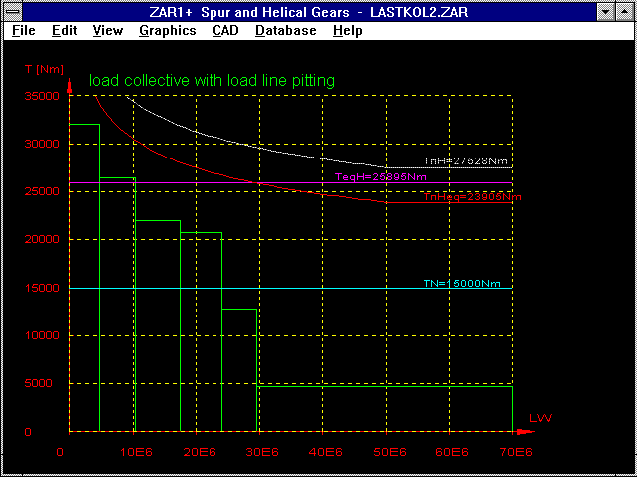Open the View menu

click(107, 31)
